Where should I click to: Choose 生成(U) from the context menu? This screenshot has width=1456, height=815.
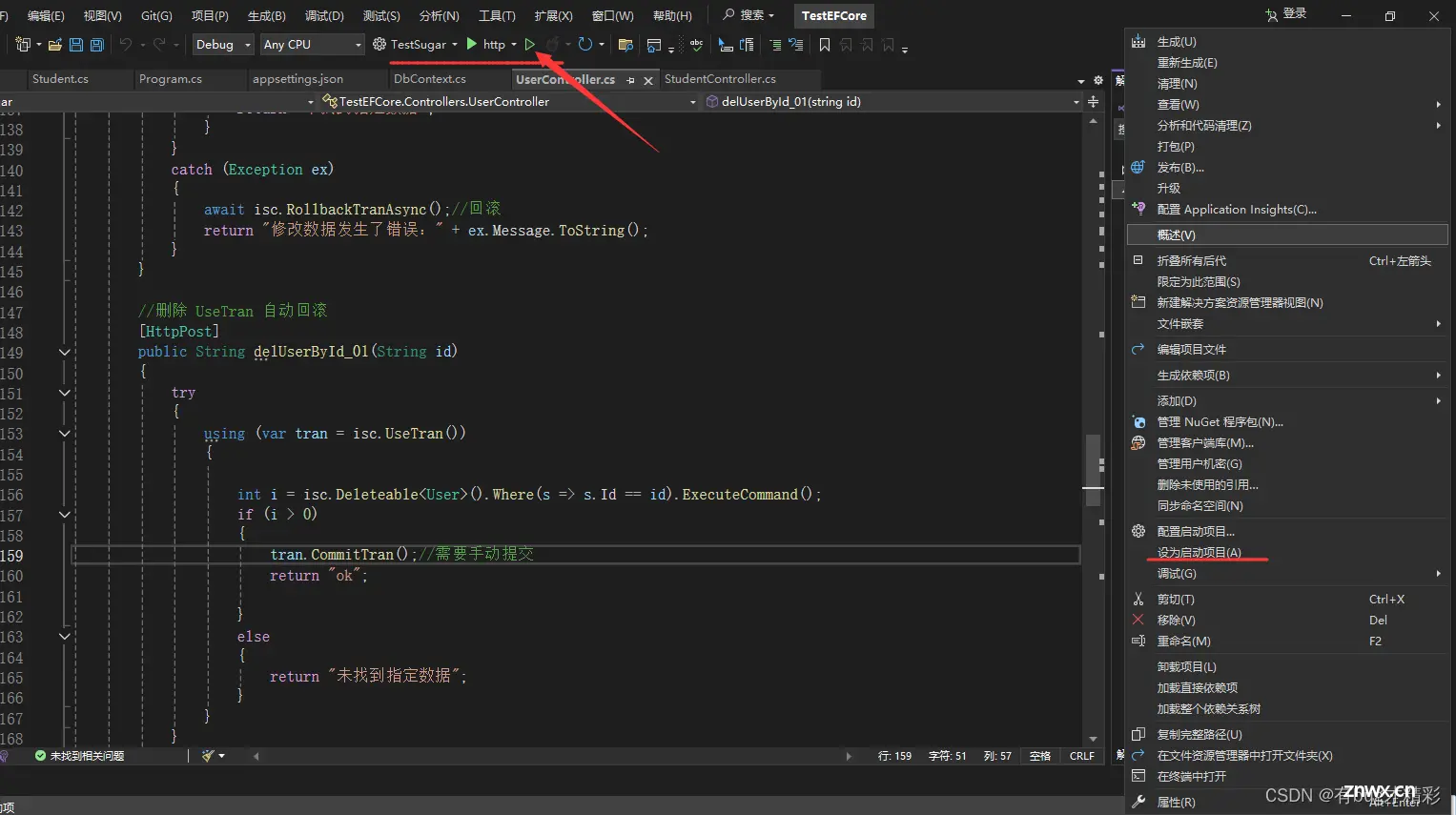[1177, 42]
